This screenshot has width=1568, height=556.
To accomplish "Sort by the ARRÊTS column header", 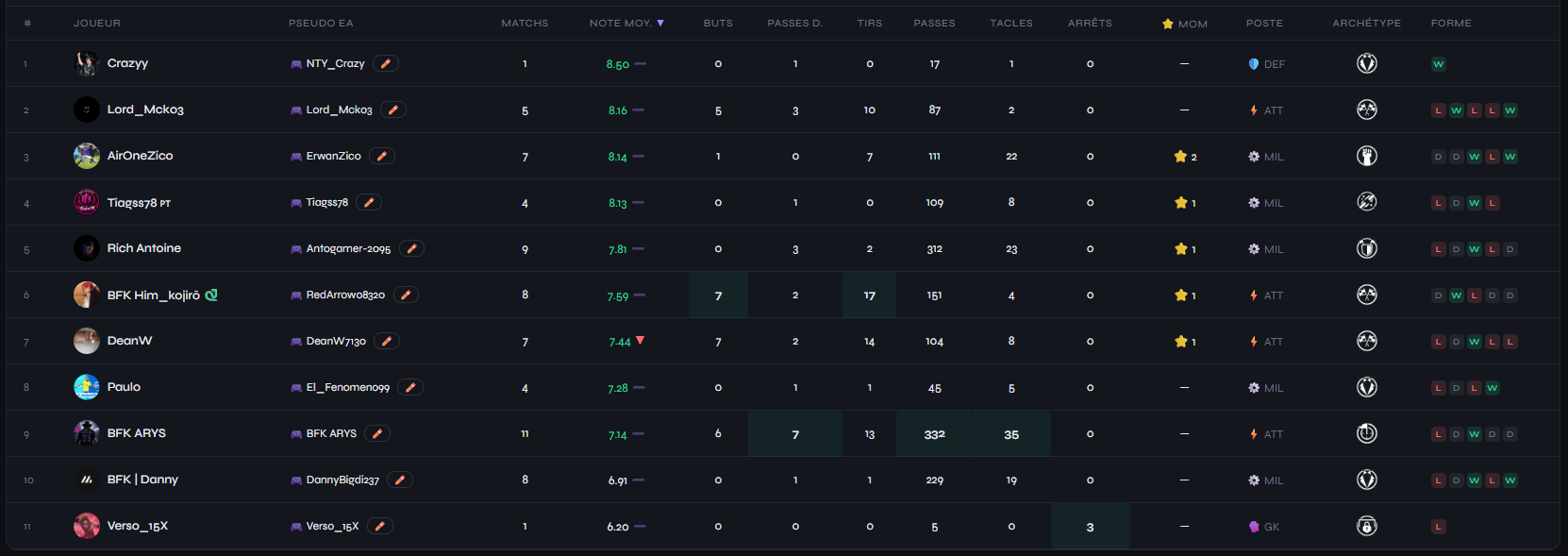I will [x=1090, y=23].
